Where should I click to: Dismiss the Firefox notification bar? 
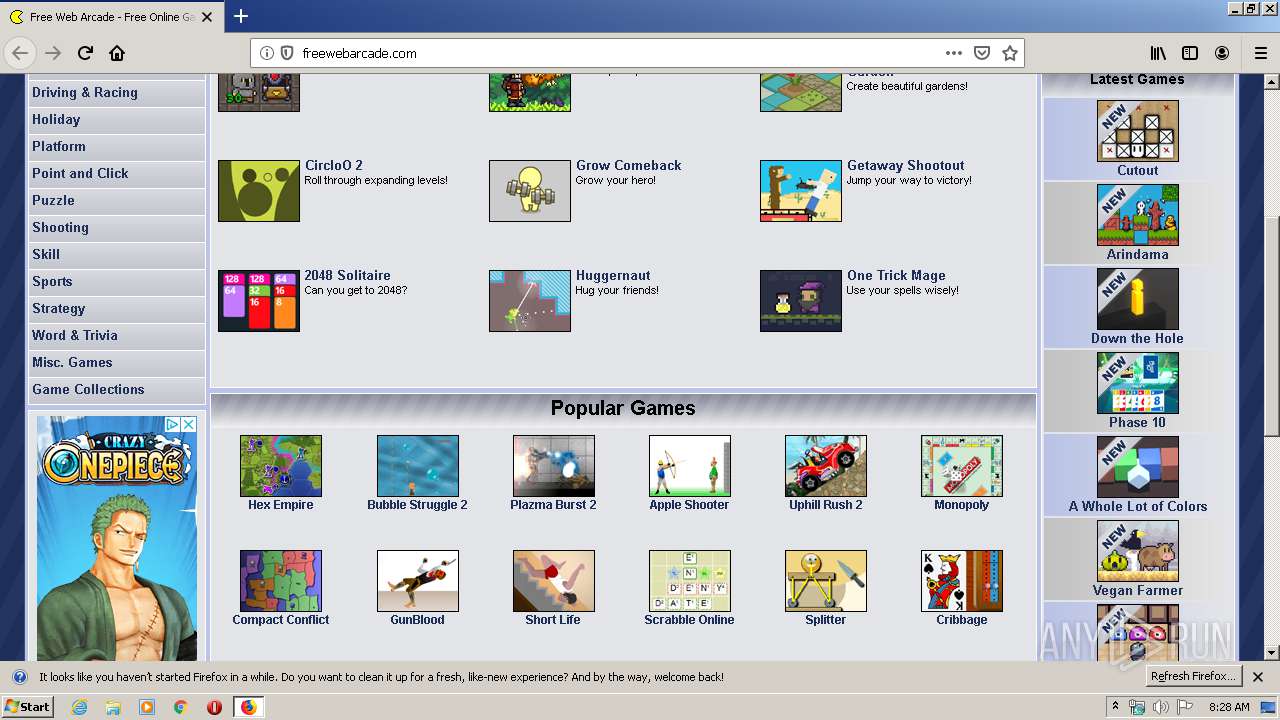point(1259,677)
